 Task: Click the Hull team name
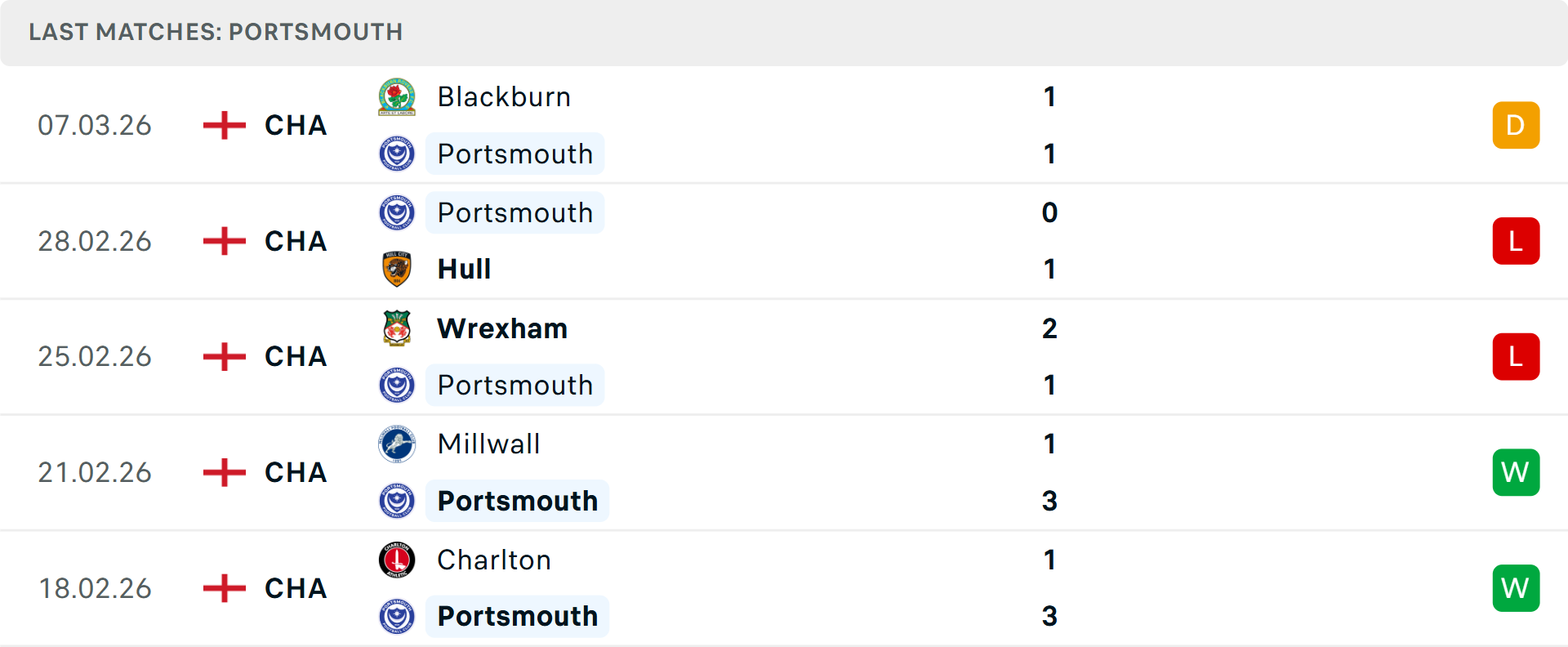(463, 269)
